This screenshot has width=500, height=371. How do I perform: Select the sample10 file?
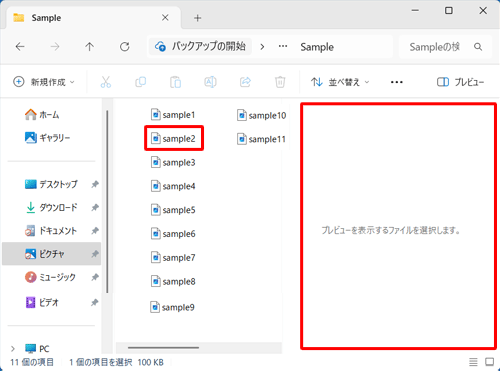point(262,115)
